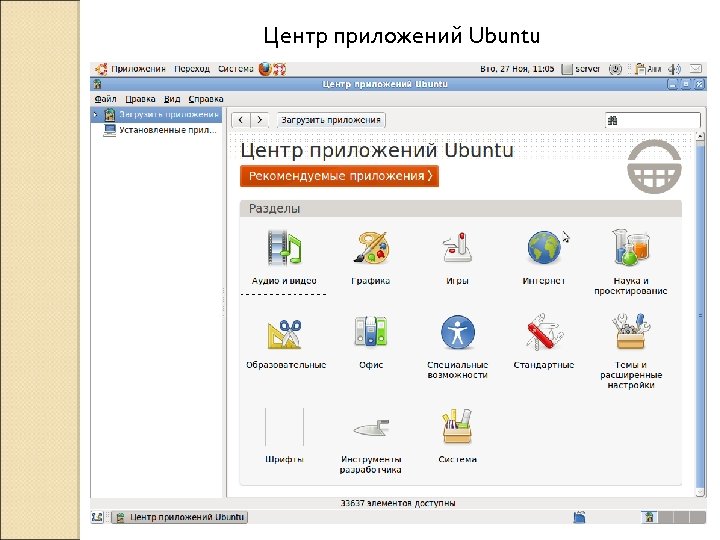
Task: Open the mail envelope indicator
Action: (x=696, y=69)
